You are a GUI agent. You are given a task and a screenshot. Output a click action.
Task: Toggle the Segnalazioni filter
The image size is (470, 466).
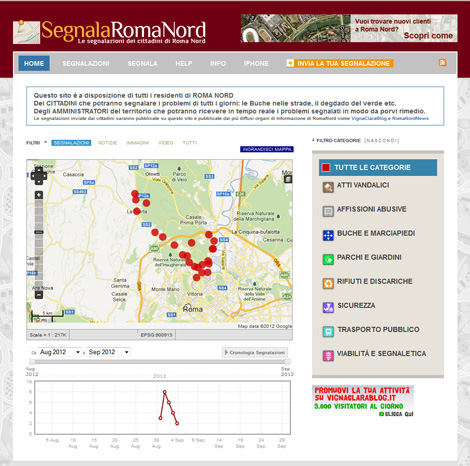71,143
